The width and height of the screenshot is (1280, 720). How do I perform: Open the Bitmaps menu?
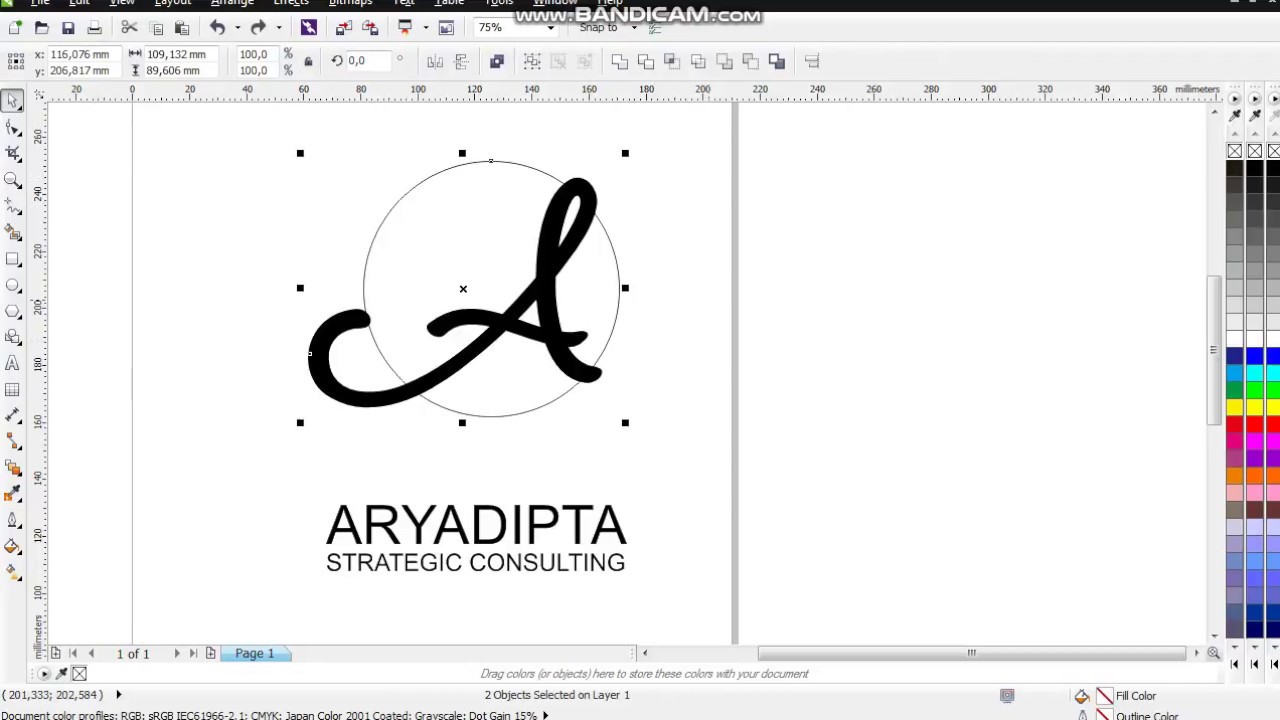350,3
